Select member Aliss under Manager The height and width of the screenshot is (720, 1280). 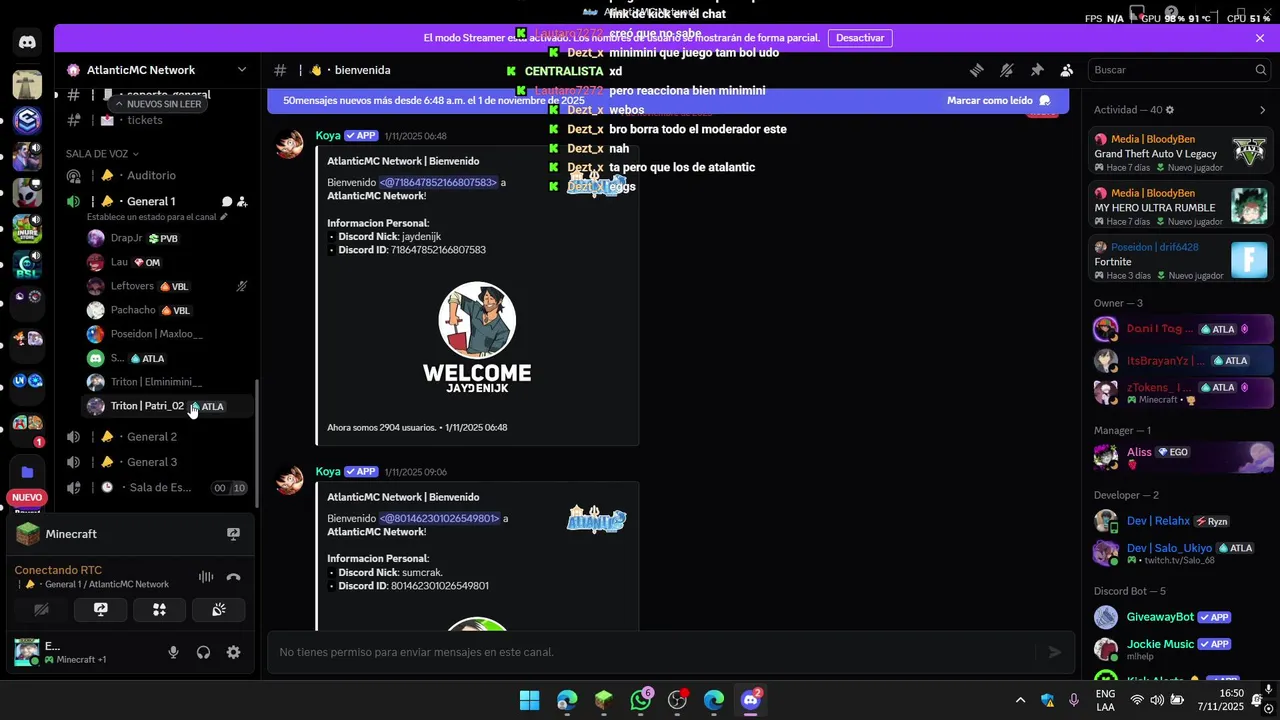1181,457
